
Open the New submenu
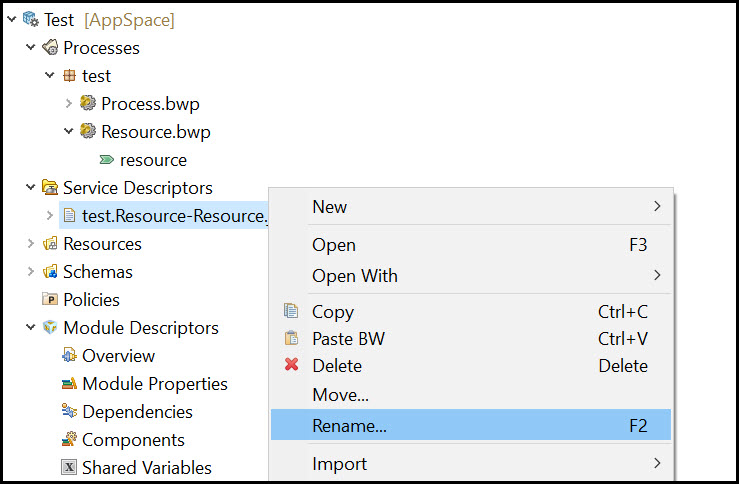(x=470, y=207)
